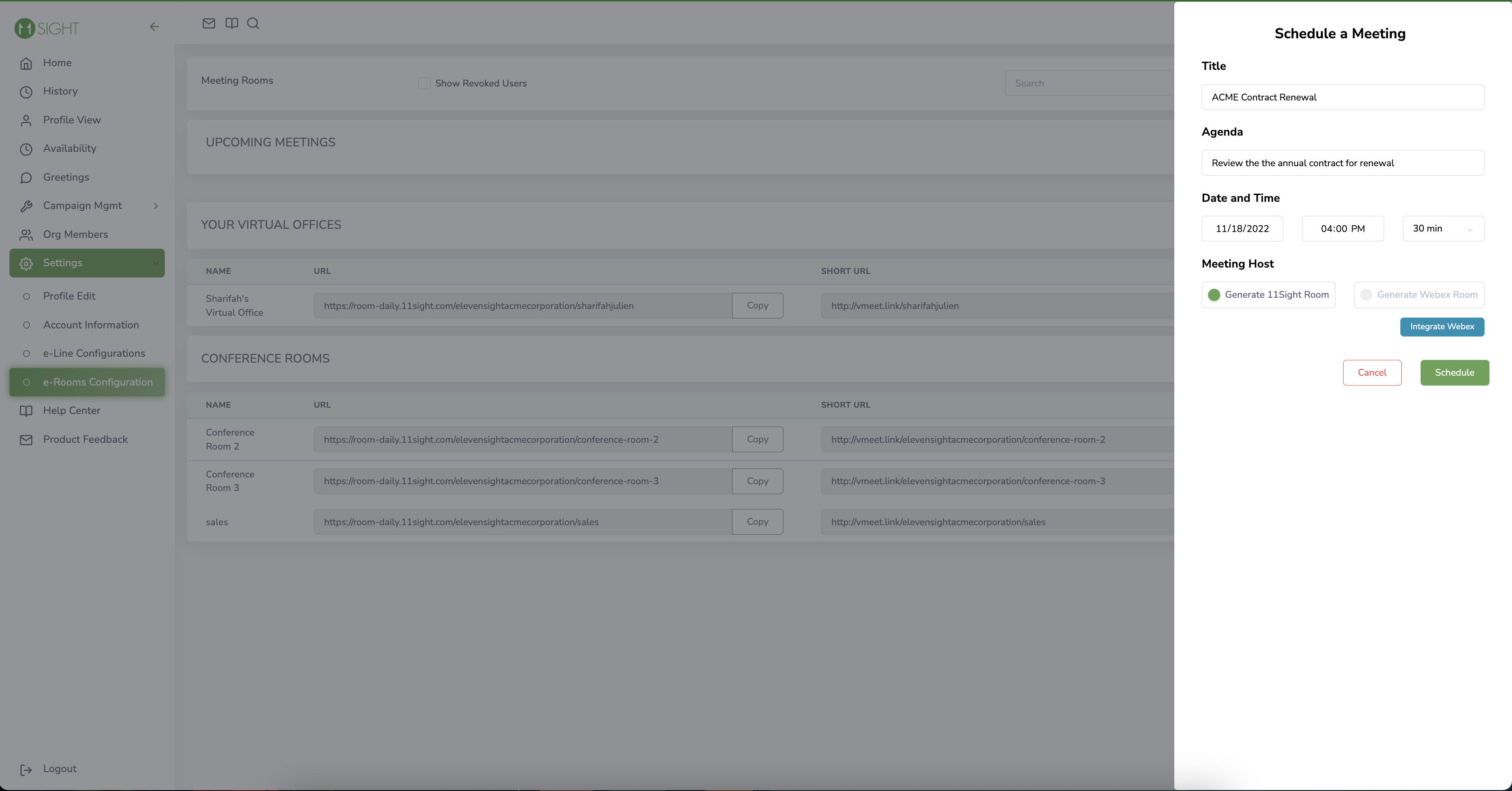Click the date field 11/18/2022

pos(1242,228)
